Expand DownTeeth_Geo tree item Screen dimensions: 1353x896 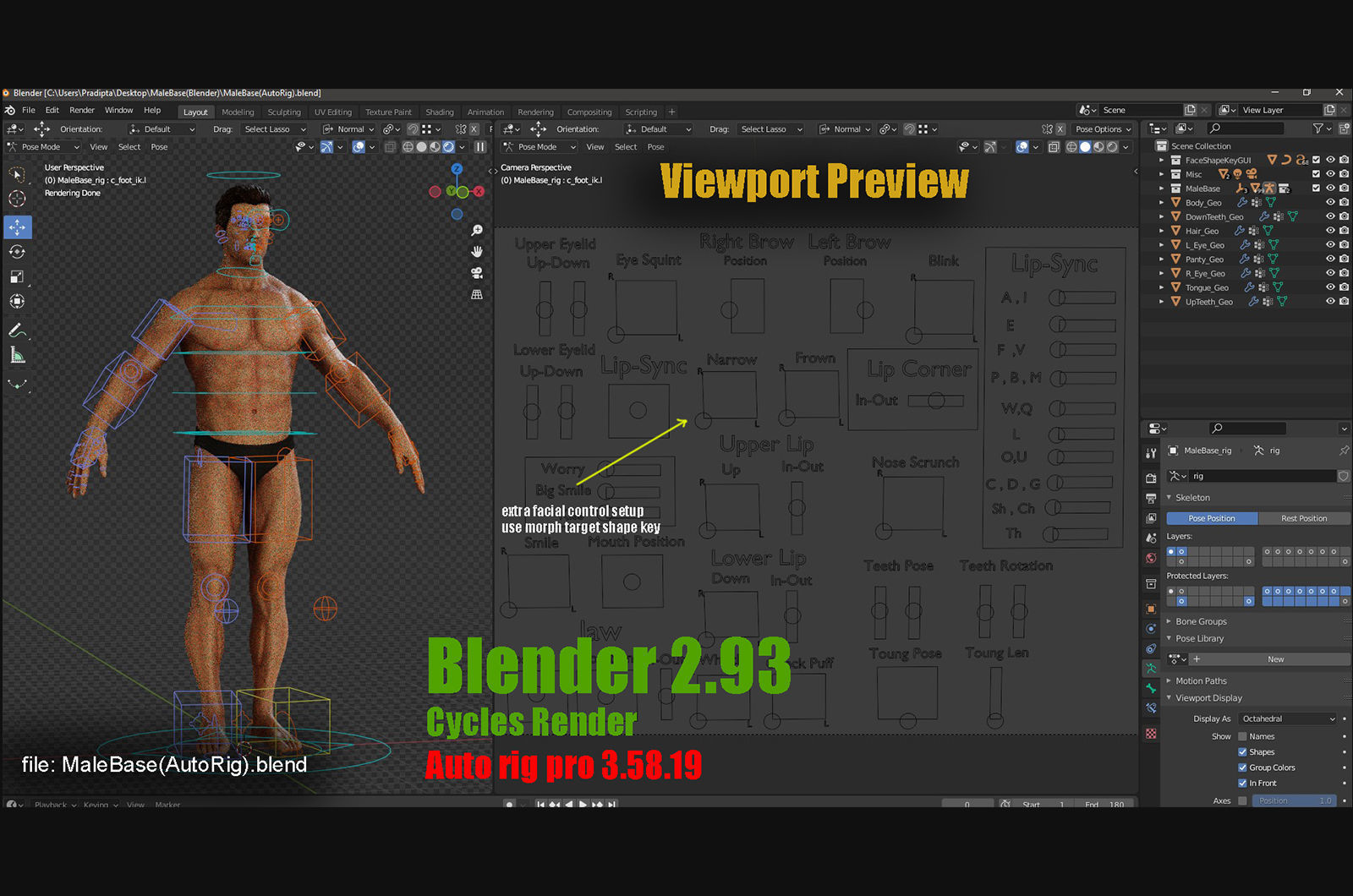tap(1161, 216)
